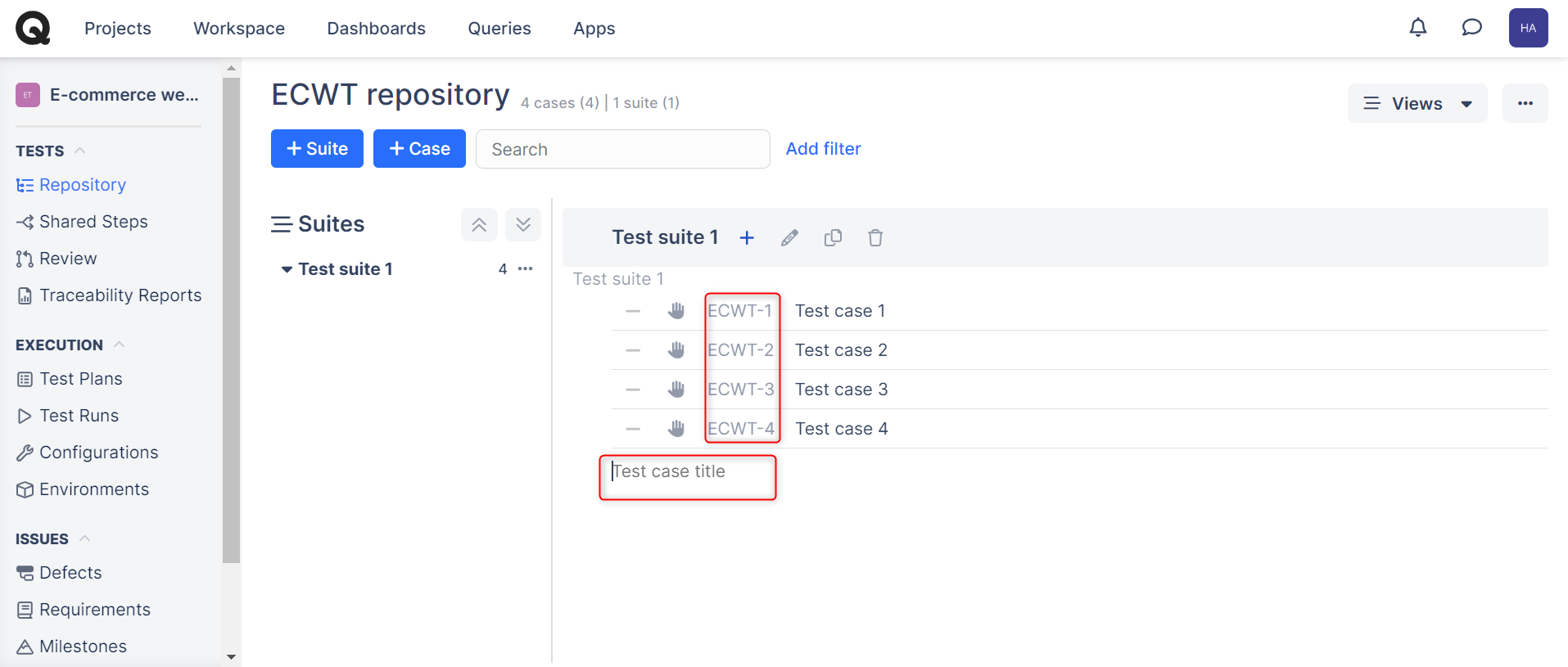Click the expand all suites double-chevron icon
This screenshot has height=667, width=1568.
(523, 224)
